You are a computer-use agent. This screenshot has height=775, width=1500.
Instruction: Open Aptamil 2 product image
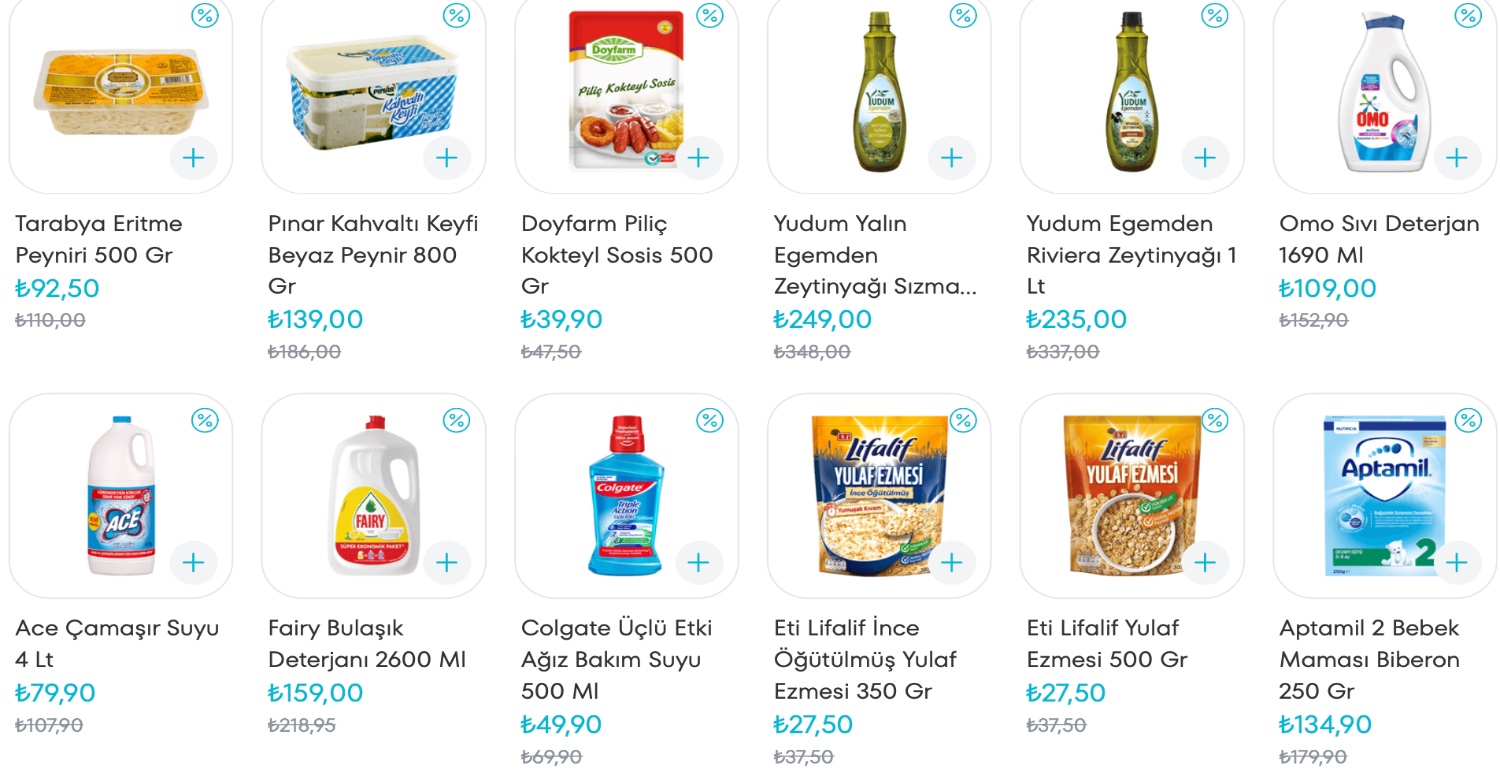tap(1383, 495)
